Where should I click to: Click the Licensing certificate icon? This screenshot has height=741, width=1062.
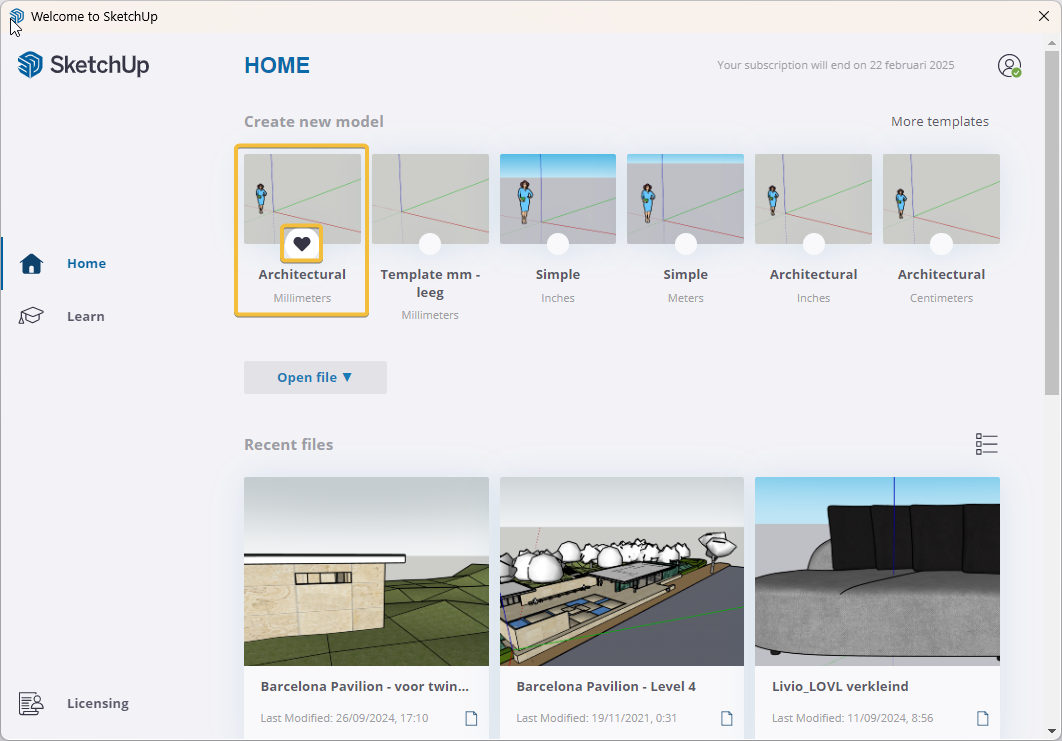coord(31,704)
